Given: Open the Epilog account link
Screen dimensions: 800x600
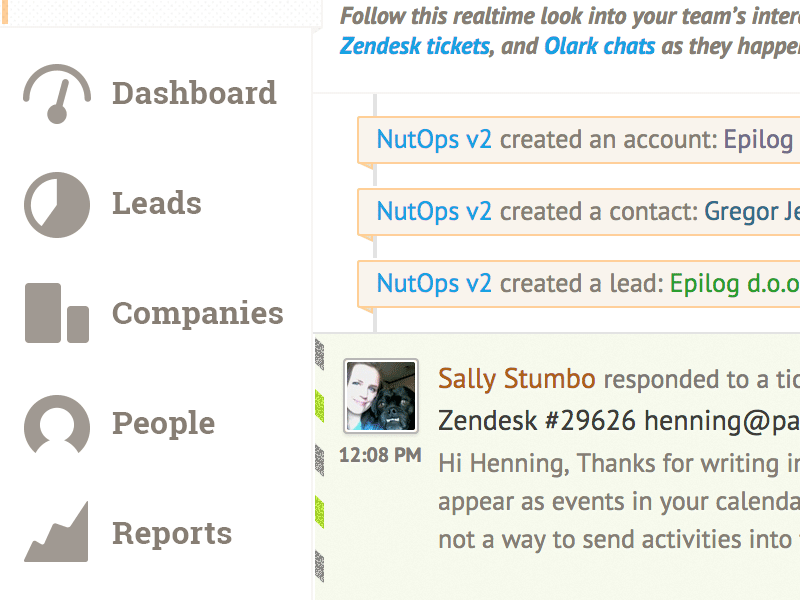Looking at the screenshot, I should tap(759, 140).
